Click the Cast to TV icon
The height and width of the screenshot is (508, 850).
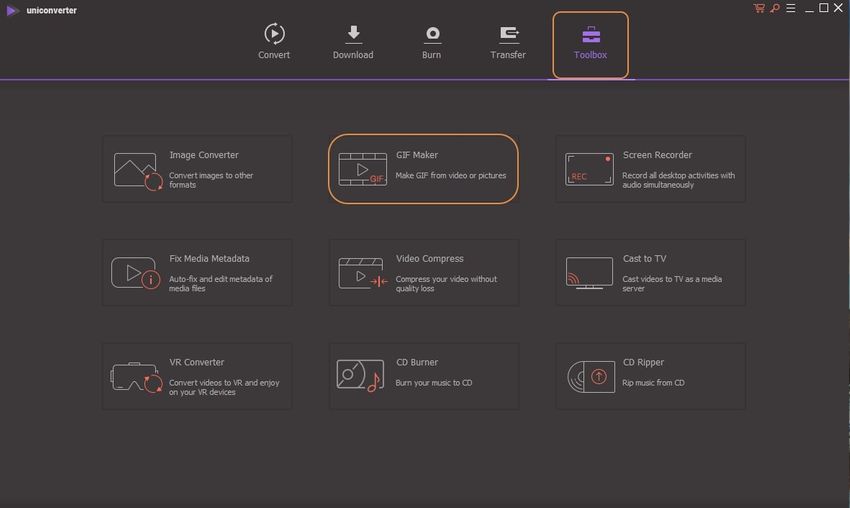(589, 273)
